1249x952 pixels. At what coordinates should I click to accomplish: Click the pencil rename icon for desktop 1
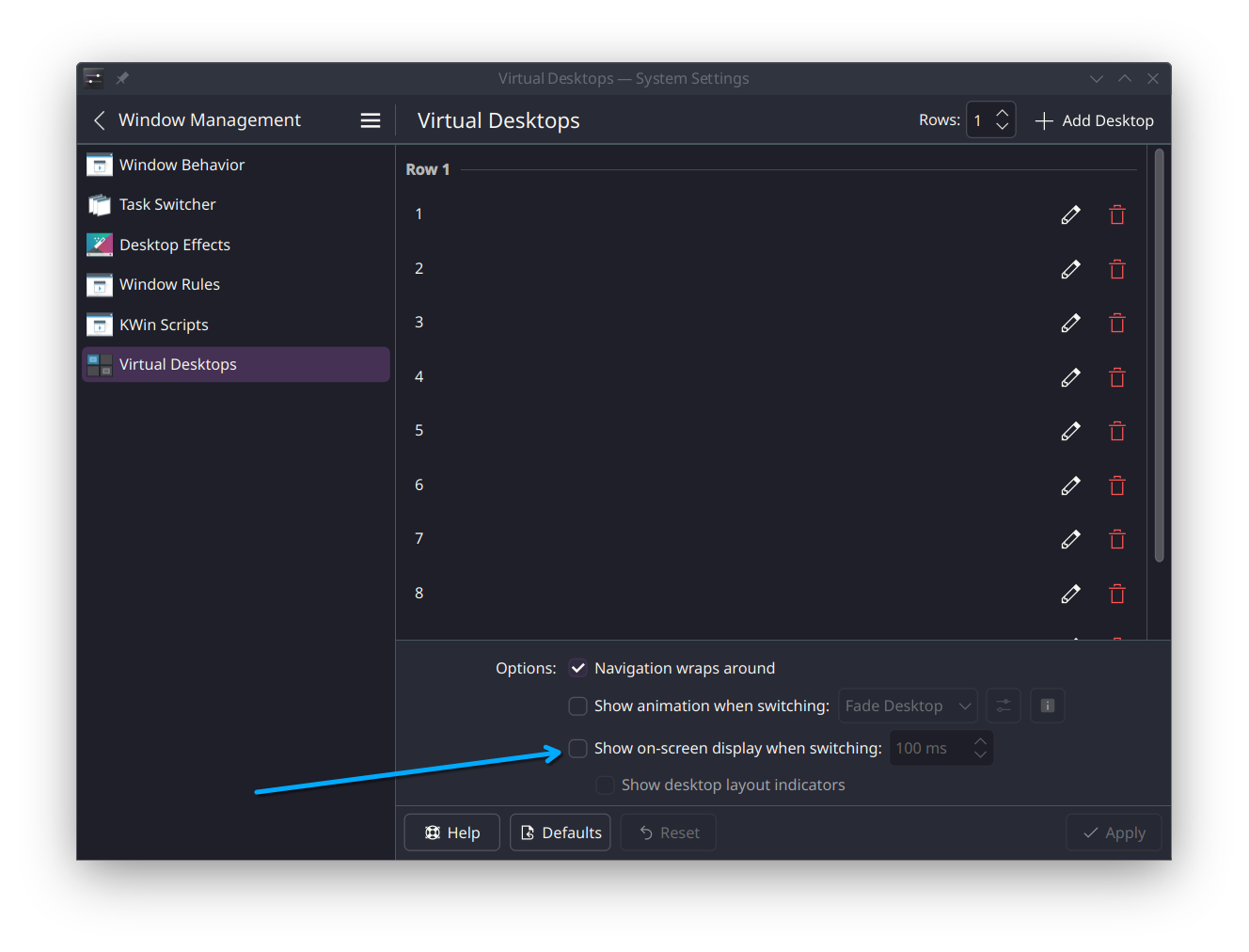pyautogui.click(x=1070, y=215)
